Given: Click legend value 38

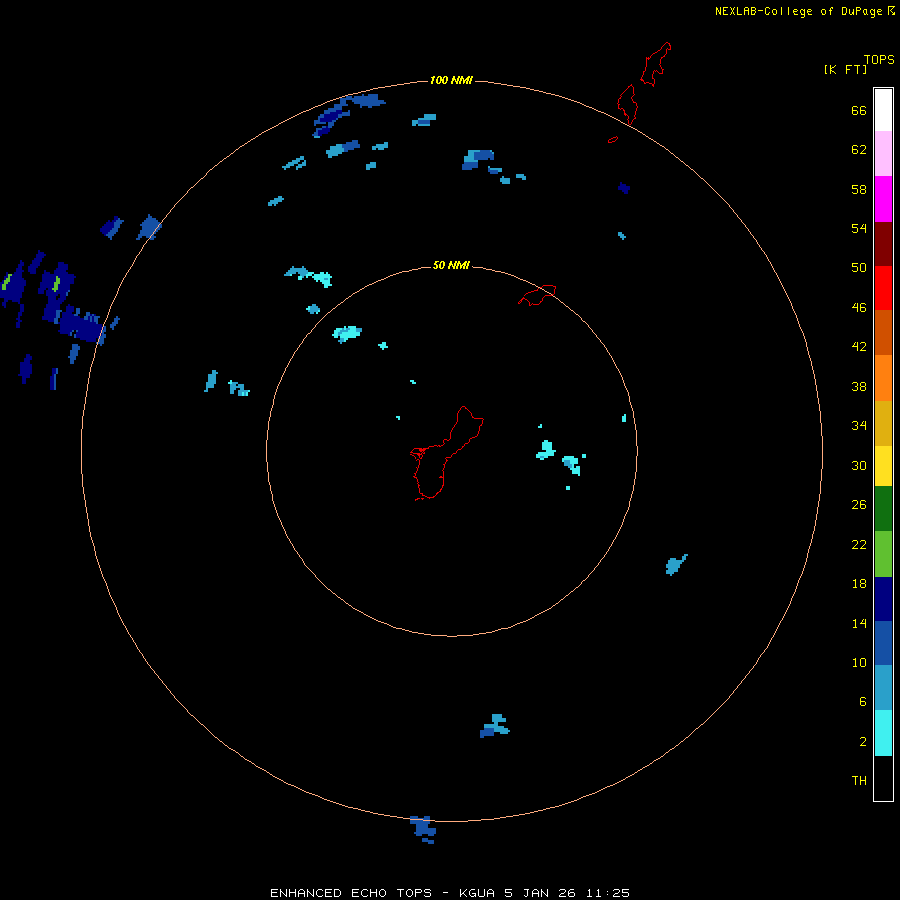Looking at the screenshot, I should (859, 386).
